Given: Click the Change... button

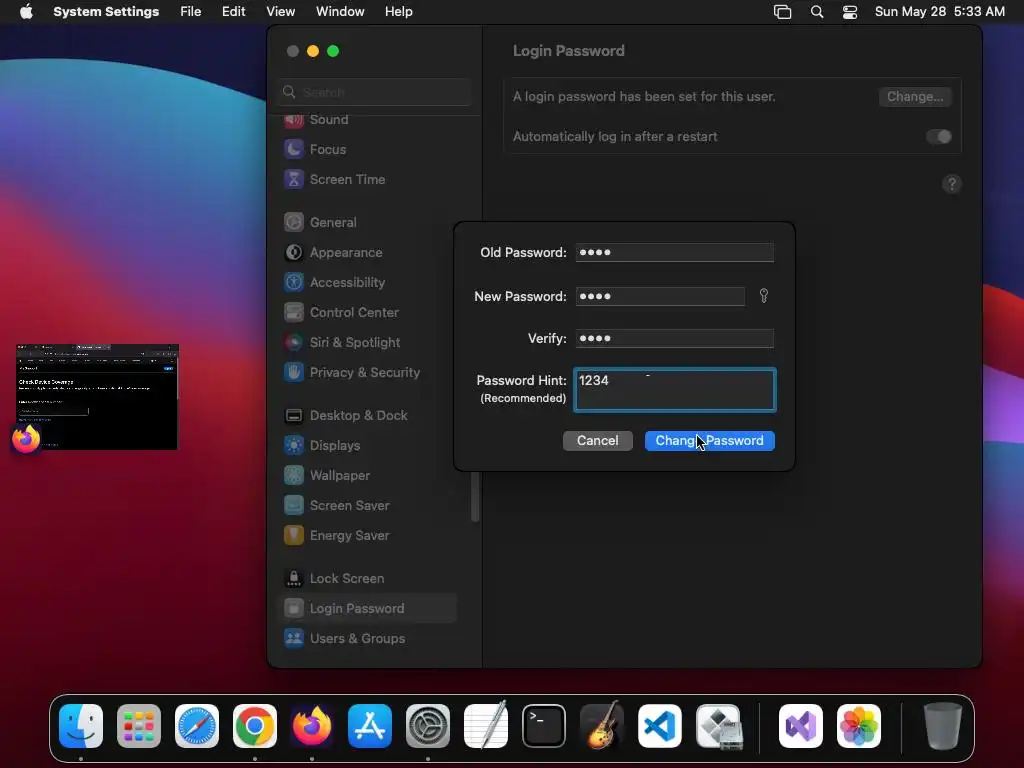Looking at the screenshot, I should pyautogui.click(x=914, y=97).
